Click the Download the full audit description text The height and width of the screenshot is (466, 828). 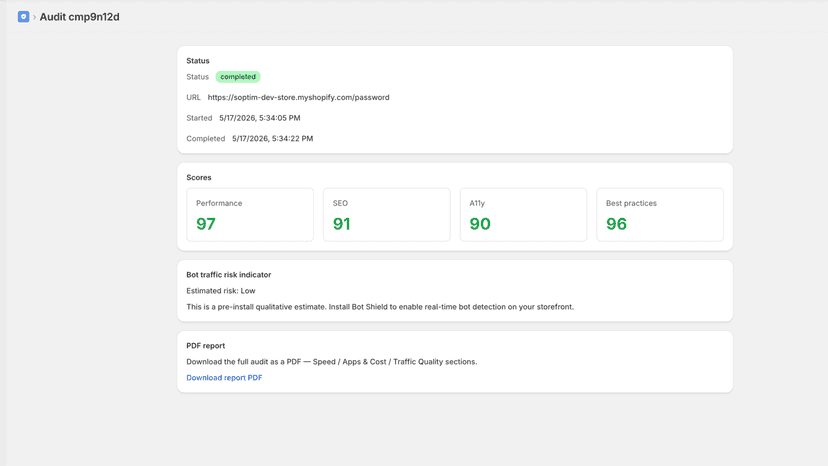[x=332, y=362]
